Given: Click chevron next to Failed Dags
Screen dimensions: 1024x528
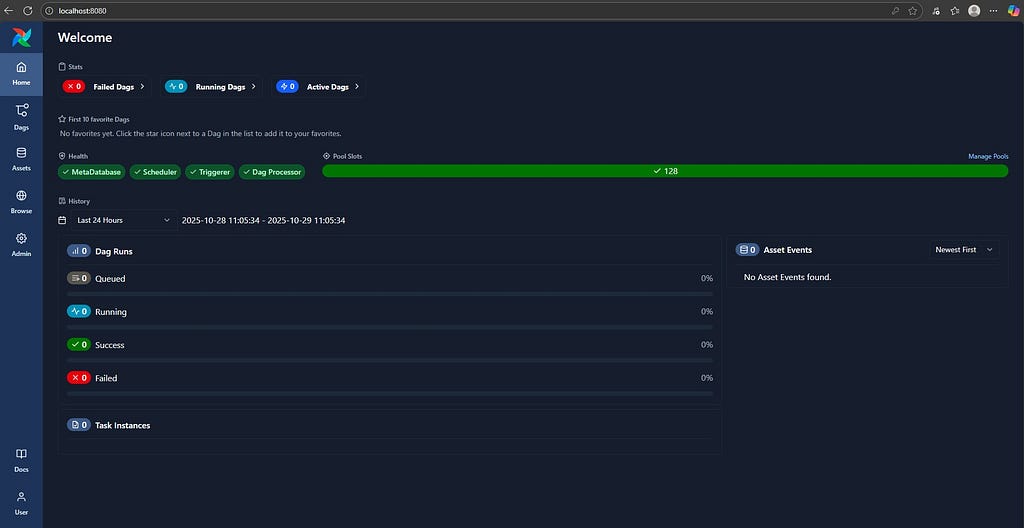Looking at the screenshot, I should 142,86.
